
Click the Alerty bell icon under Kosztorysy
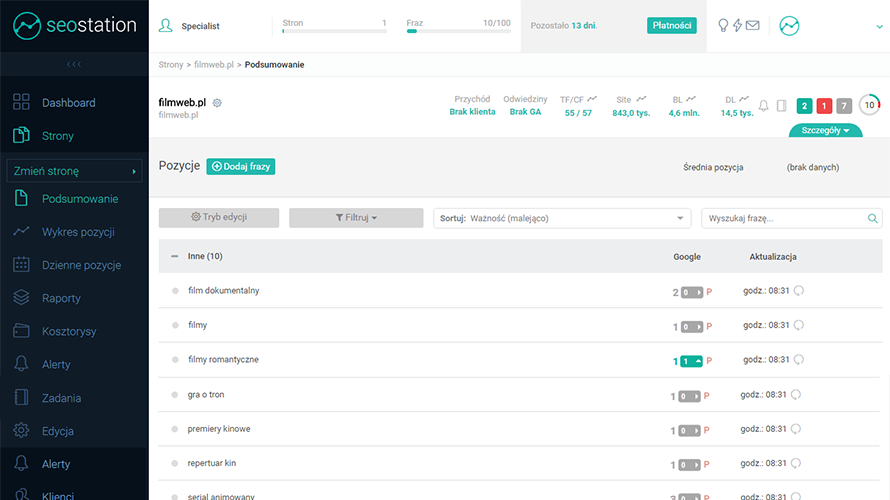[21, 364]
